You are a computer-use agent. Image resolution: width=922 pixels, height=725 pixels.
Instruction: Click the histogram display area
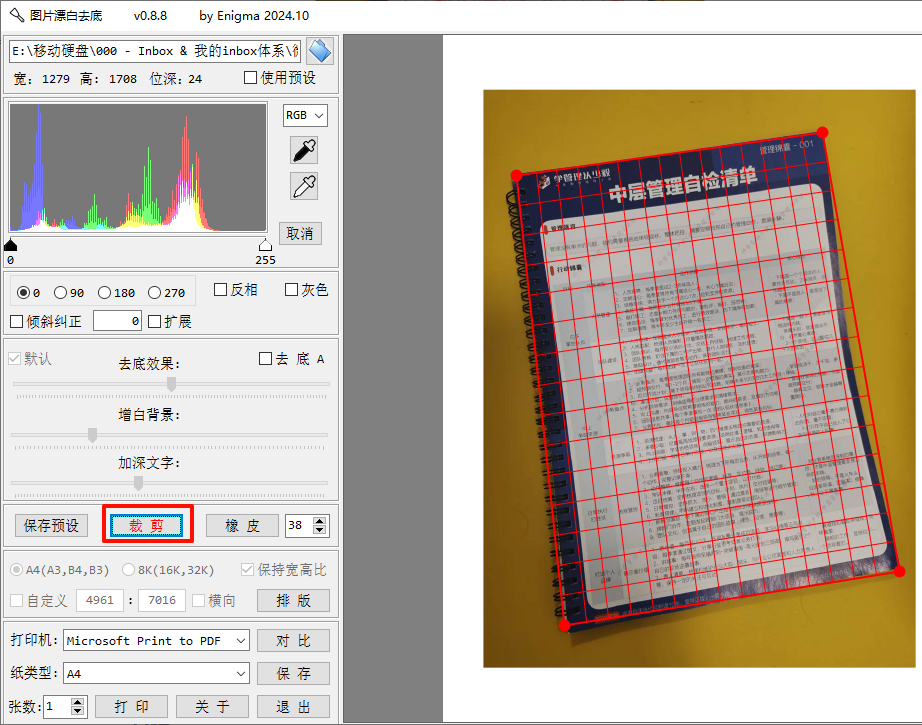click(x=138, y=168)
